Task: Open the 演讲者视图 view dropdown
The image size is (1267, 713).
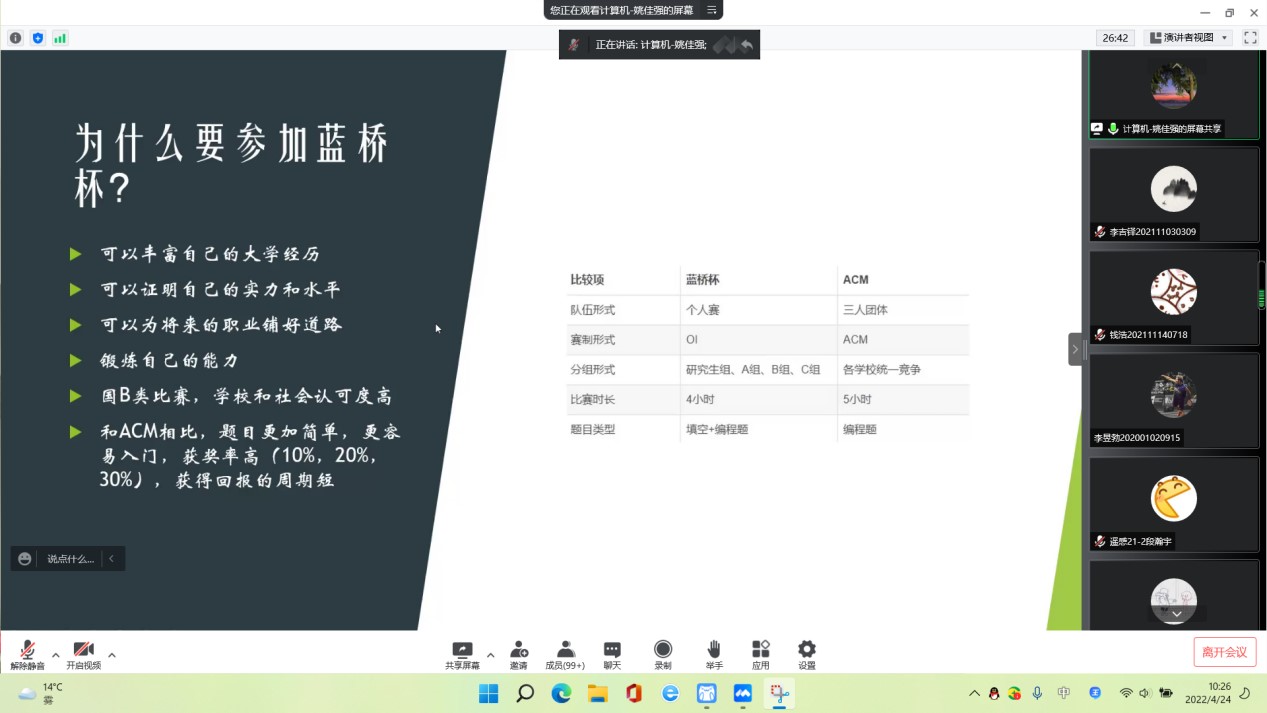Action: coord(1189,38)
